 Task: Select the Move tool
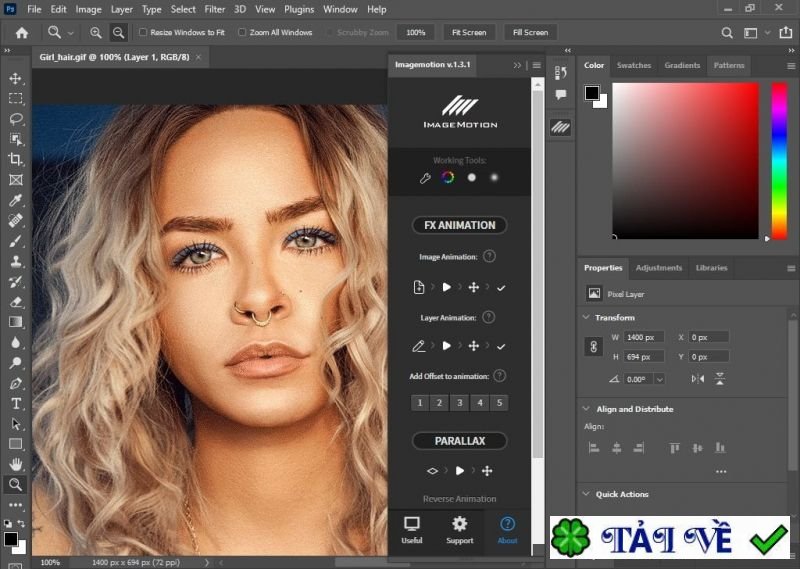[x=15, y=78]
